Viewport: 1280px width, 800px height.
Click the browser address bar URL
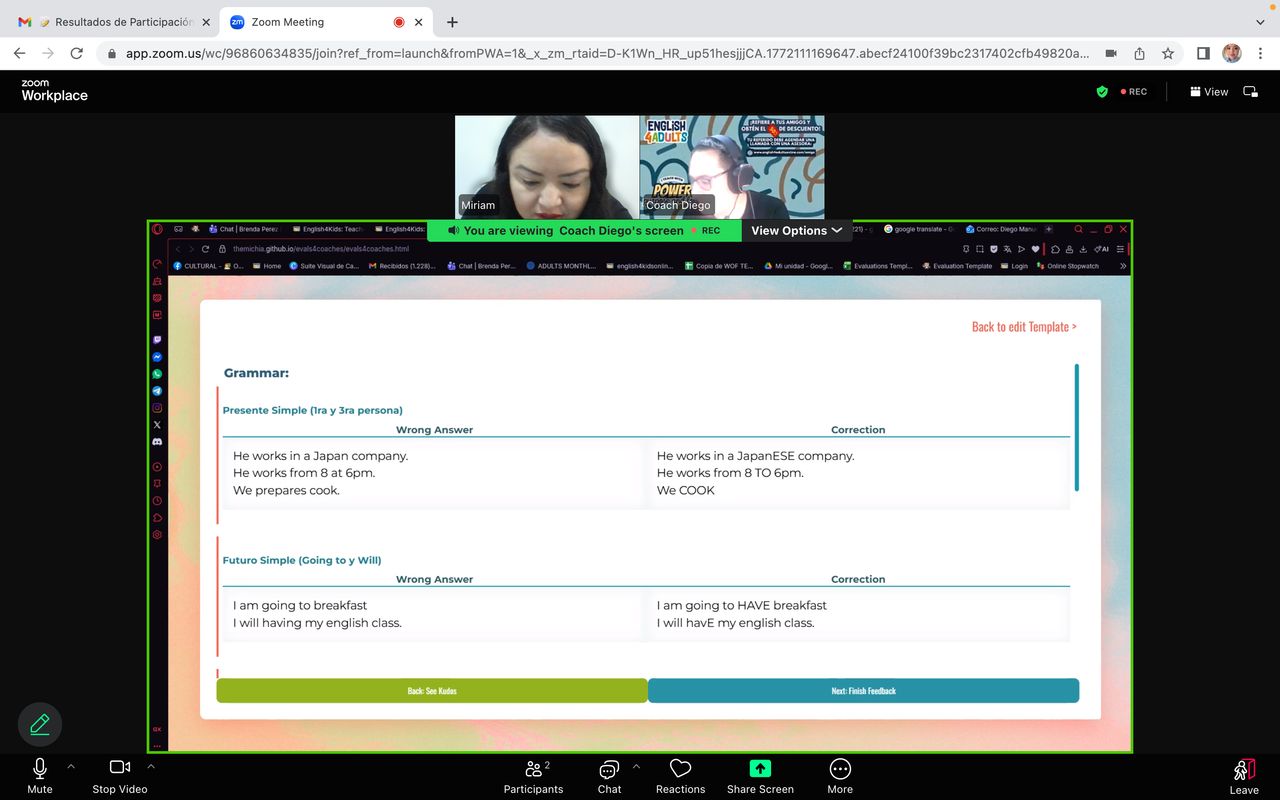(600, 53)
